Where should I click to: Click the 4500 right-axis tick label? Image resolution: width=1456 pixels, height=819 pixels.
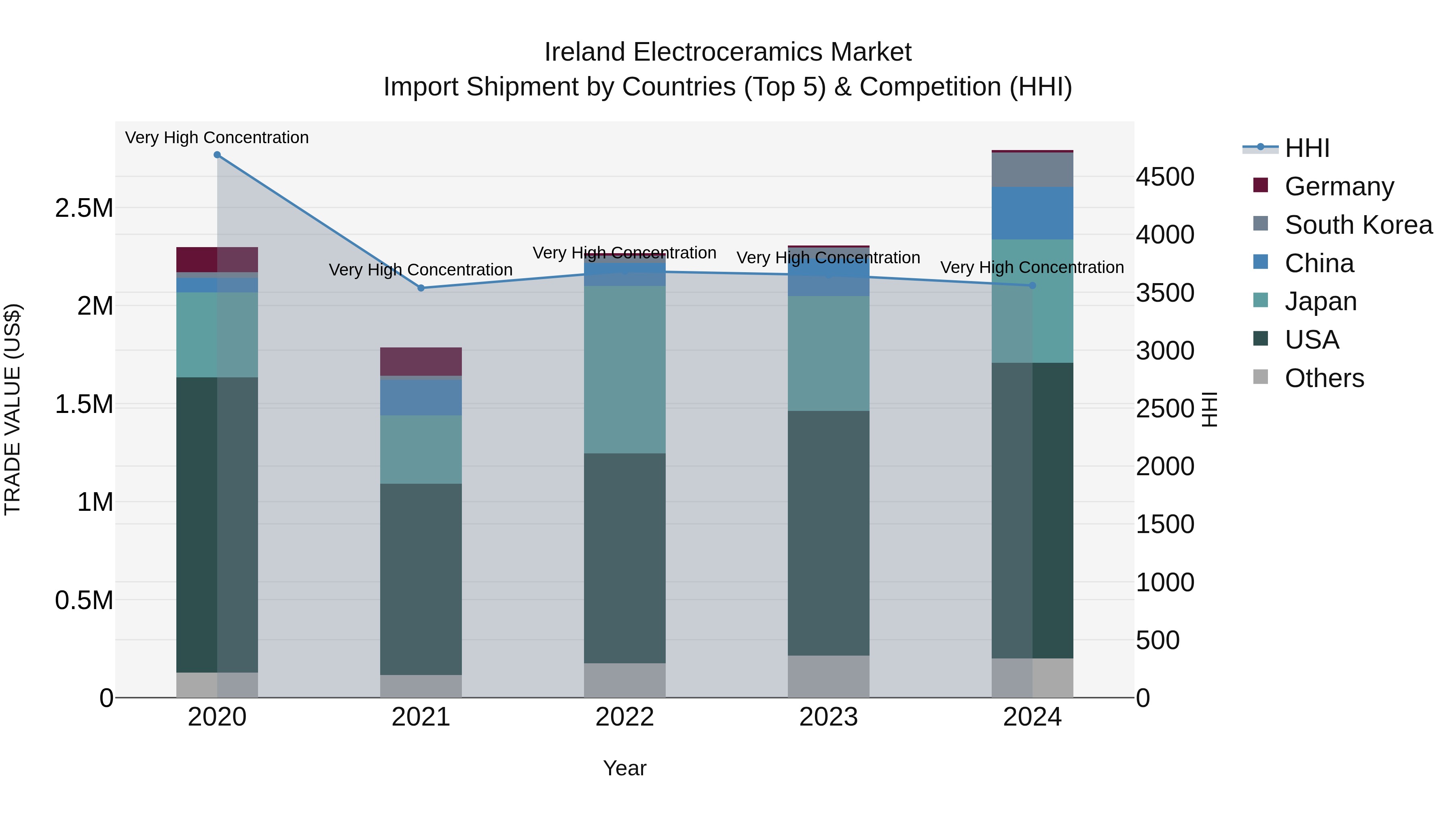(1166, 177)
